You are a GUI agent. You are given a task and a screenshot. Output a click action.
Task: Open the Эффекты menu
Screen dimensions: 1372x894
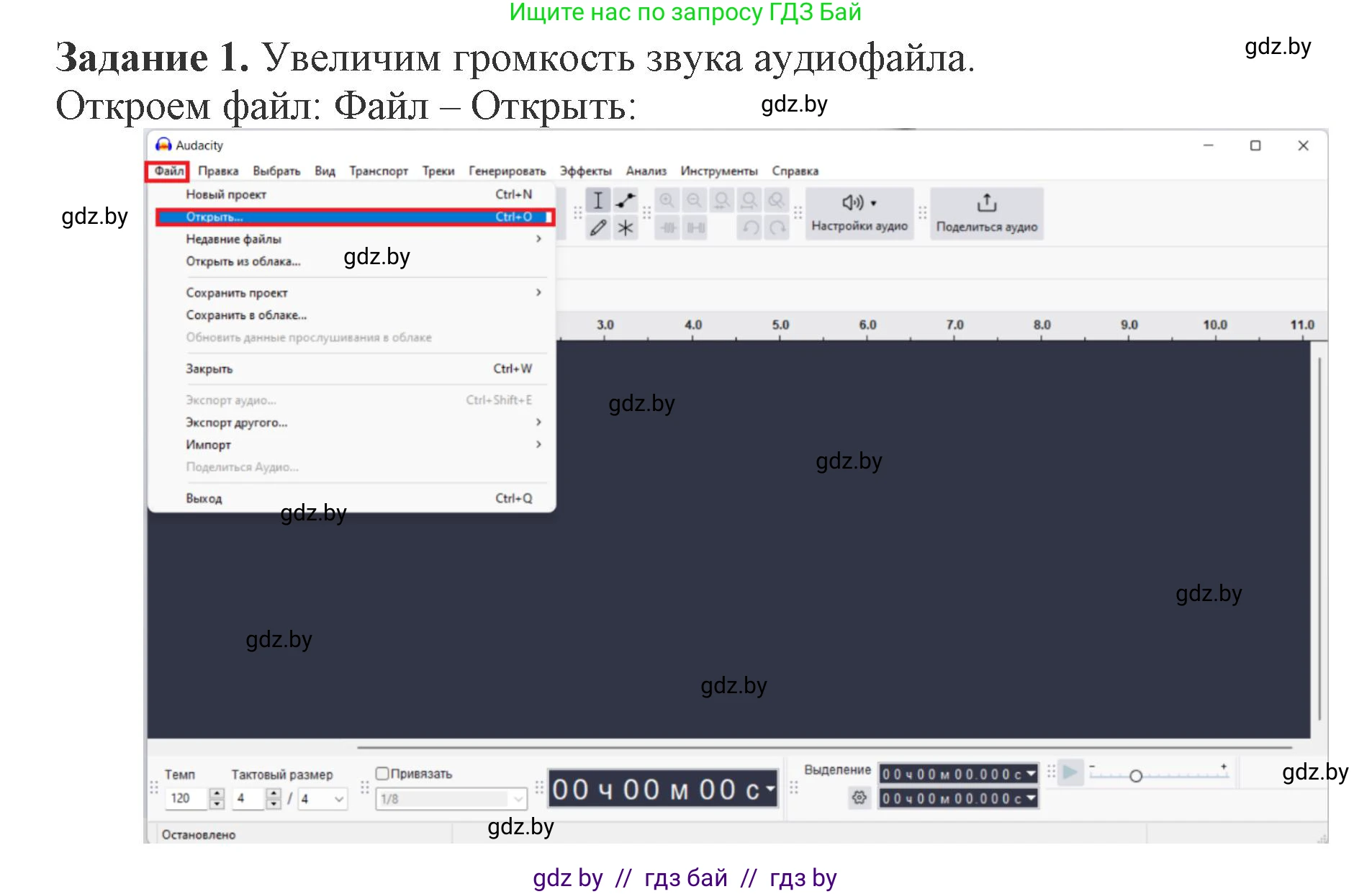(585, 171)
